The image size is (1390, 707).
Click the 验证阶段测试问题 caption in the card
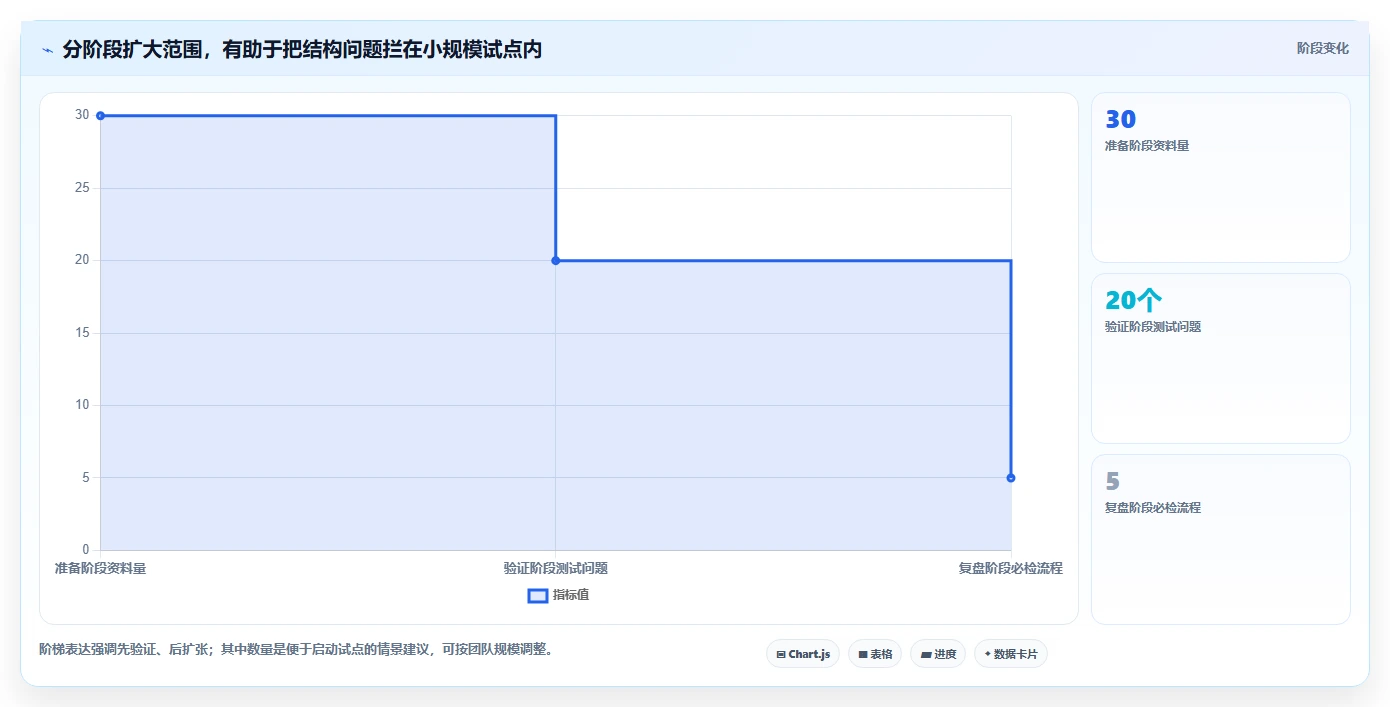click(1152, 326)
